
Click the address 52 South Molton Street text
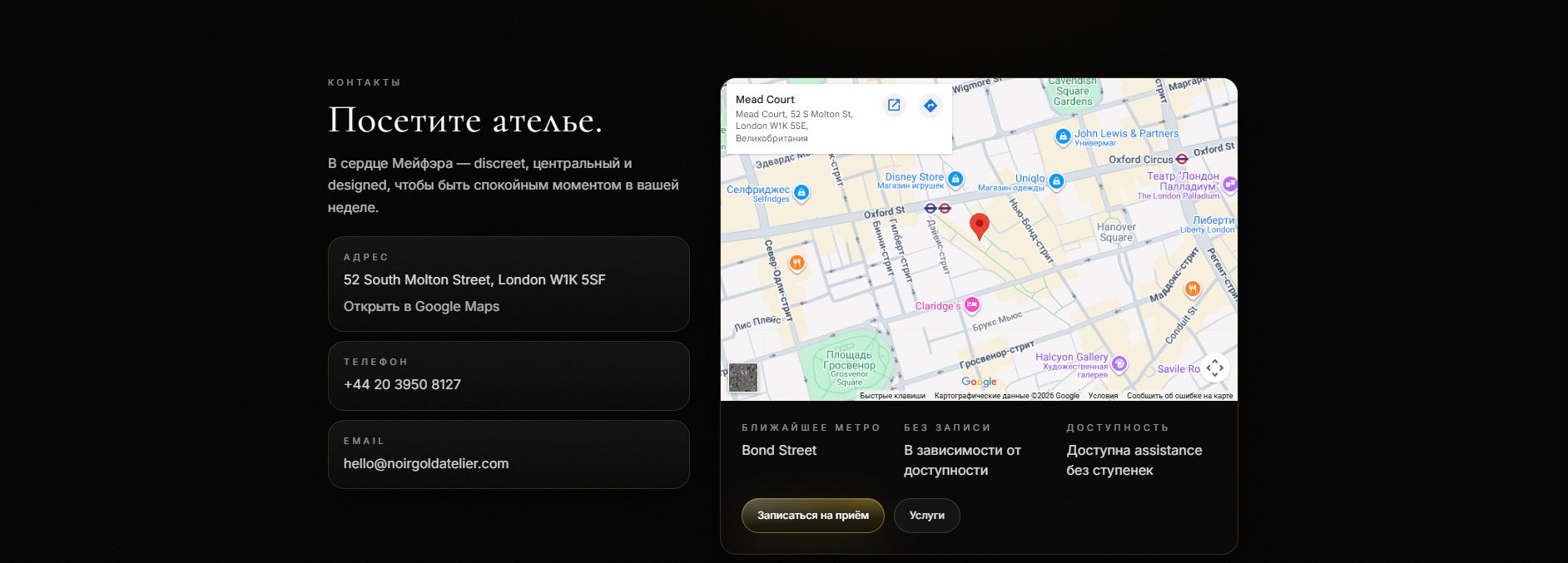474,279
